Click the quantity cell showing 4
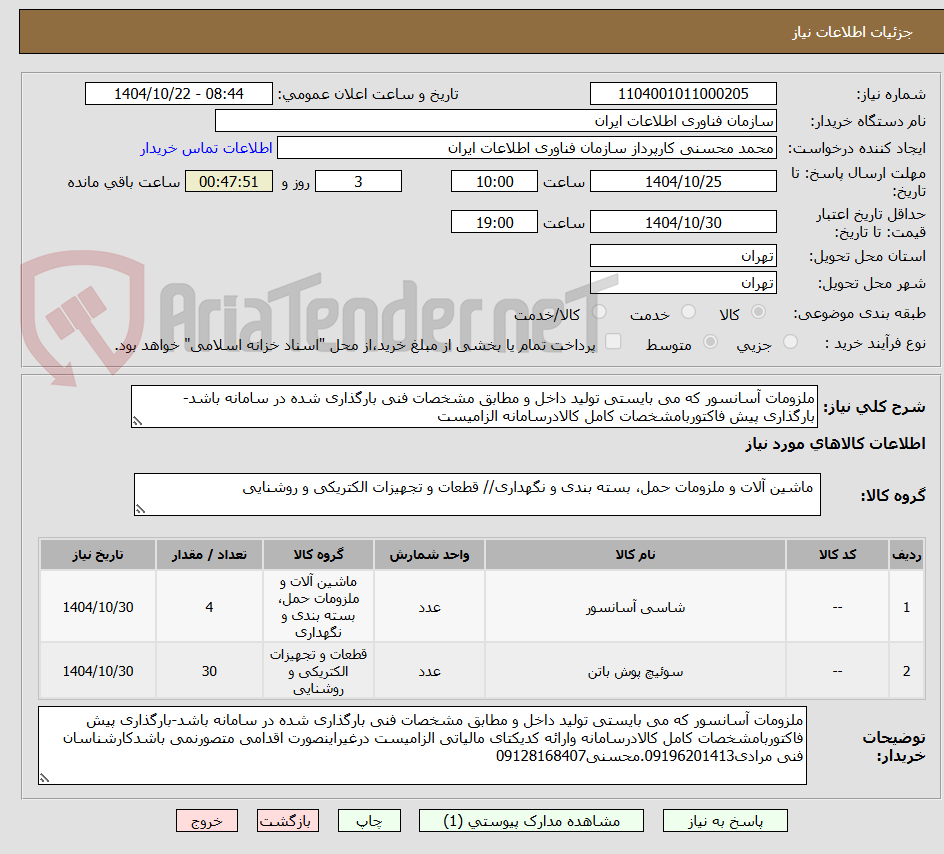The height and width of the screenshot is (854, 944). coord(210,607)
